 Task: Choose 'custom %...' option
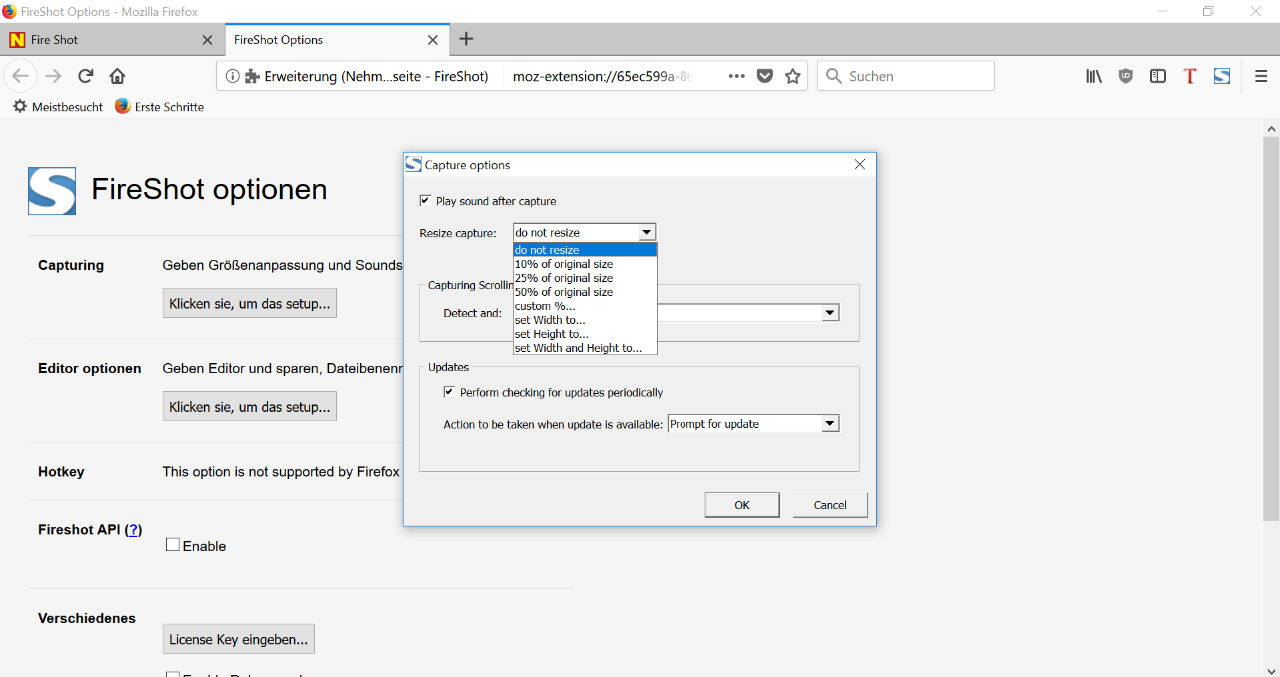585,306
